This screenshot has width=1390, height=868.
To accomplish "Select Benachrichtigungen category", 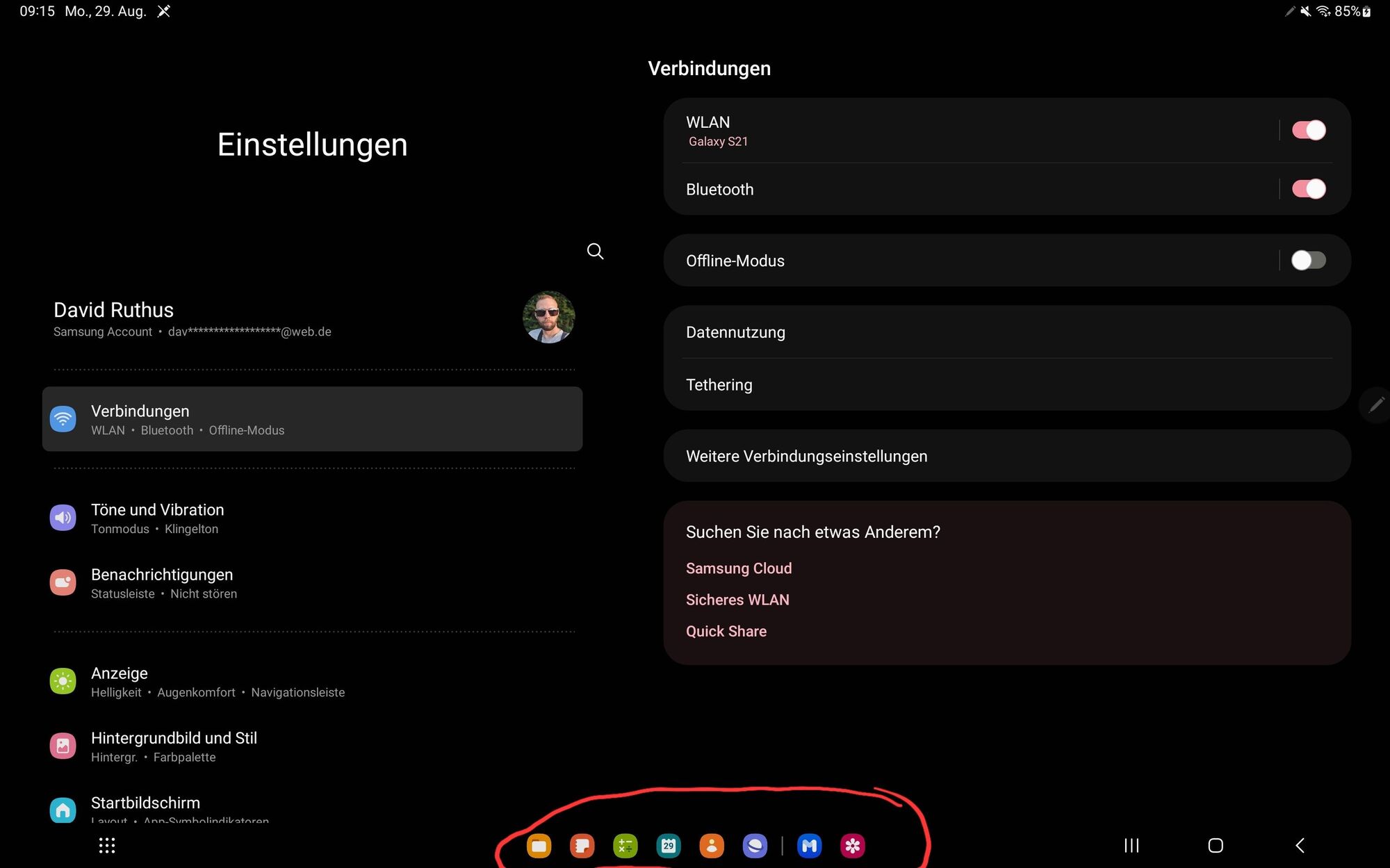I will coord(312,583).
